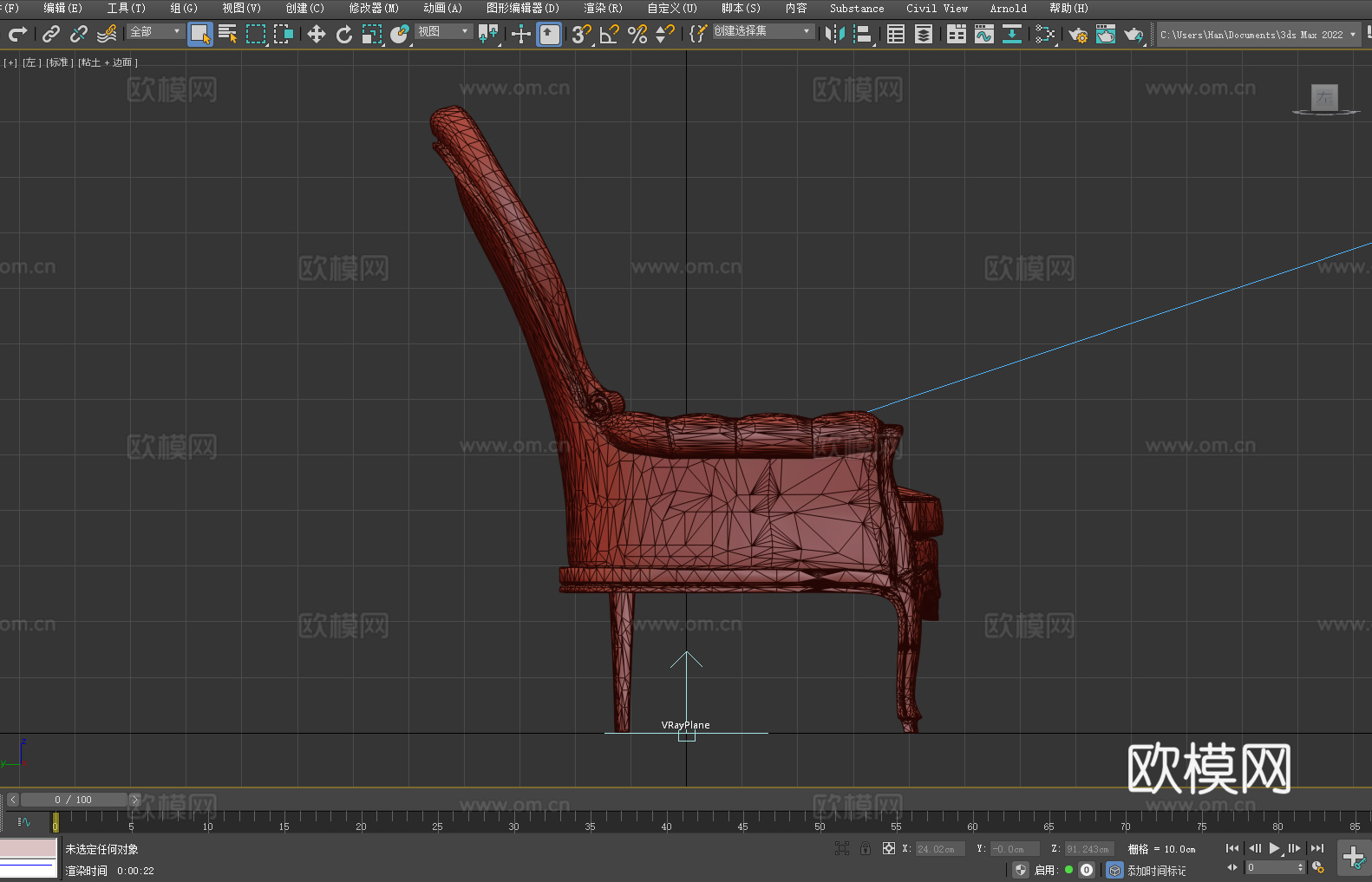
Task: Activate the Select and Link tool
Action: click(51, 34)
